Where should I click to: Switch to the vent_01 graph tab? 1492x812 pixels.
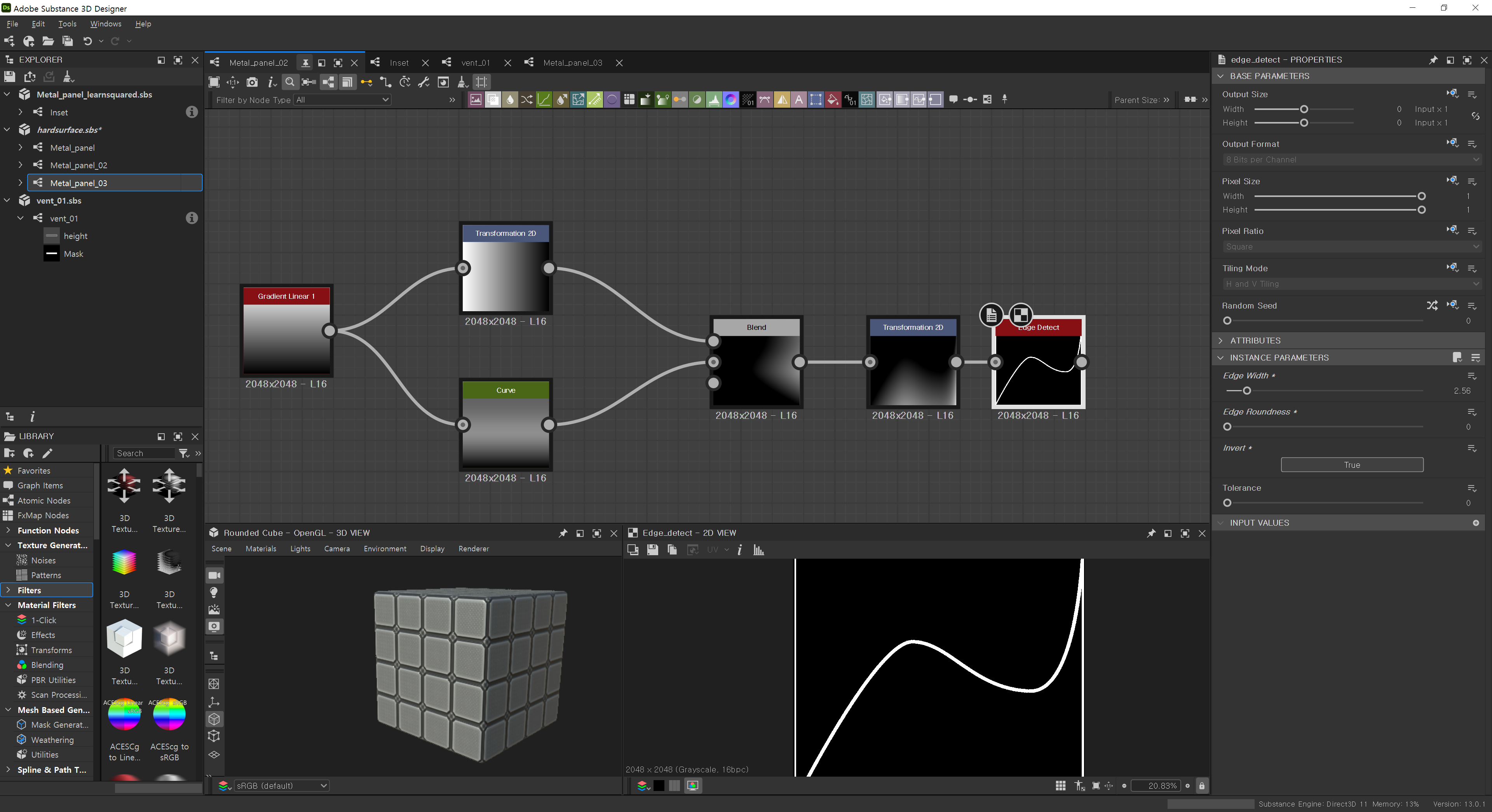tap(475, 63)
